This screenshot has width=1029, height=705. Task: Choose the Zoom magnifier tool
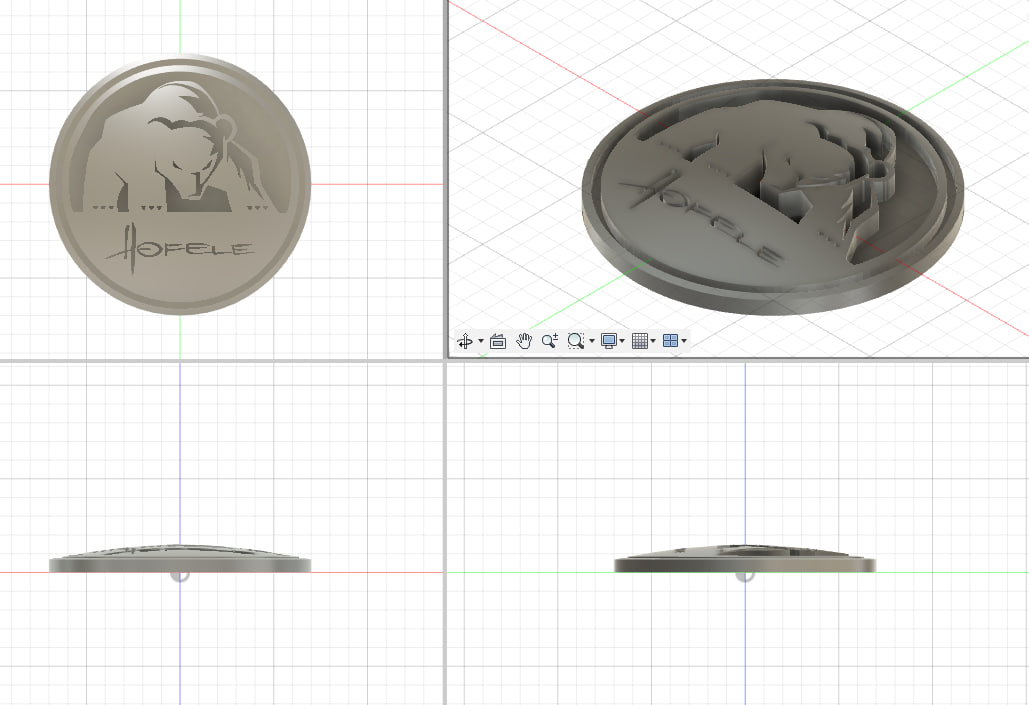pos(550,341)
